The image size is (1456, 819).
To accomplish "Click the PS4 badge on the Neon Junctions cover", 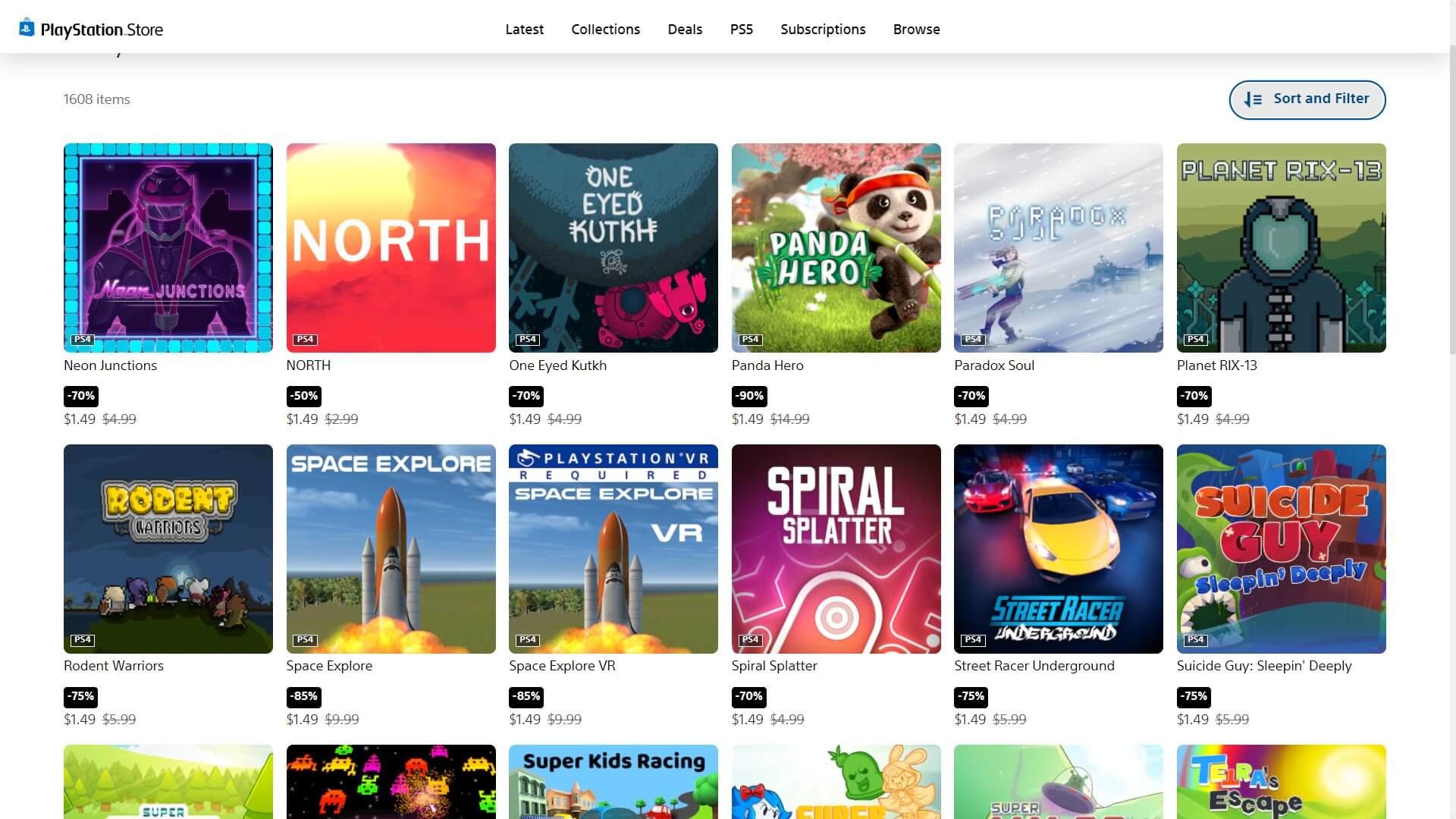I will (82, 339).
